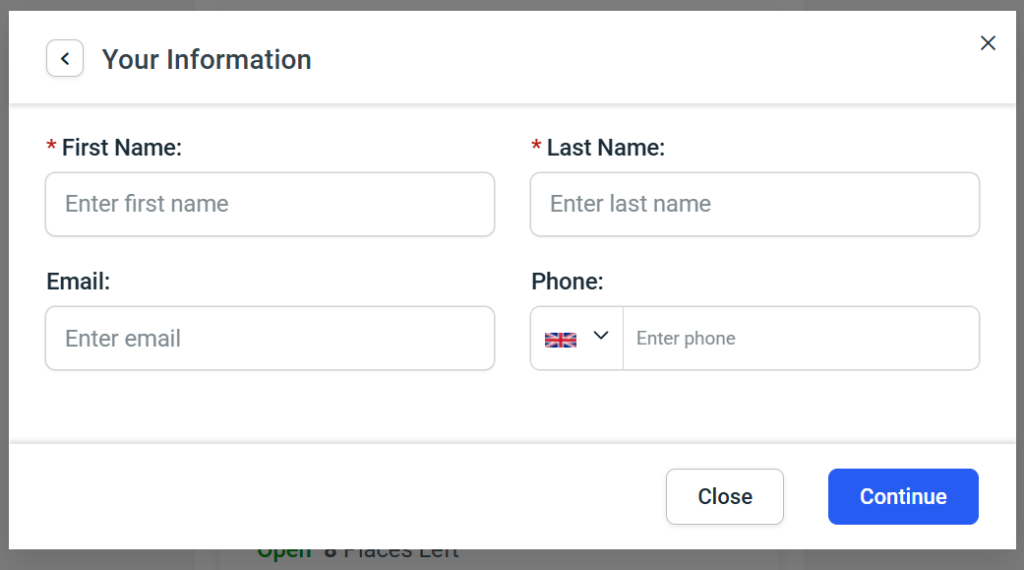Click the divider line between flag and phone input
Image resolution: width=1024 pixels, height=570 pixels.
point(623,338)
